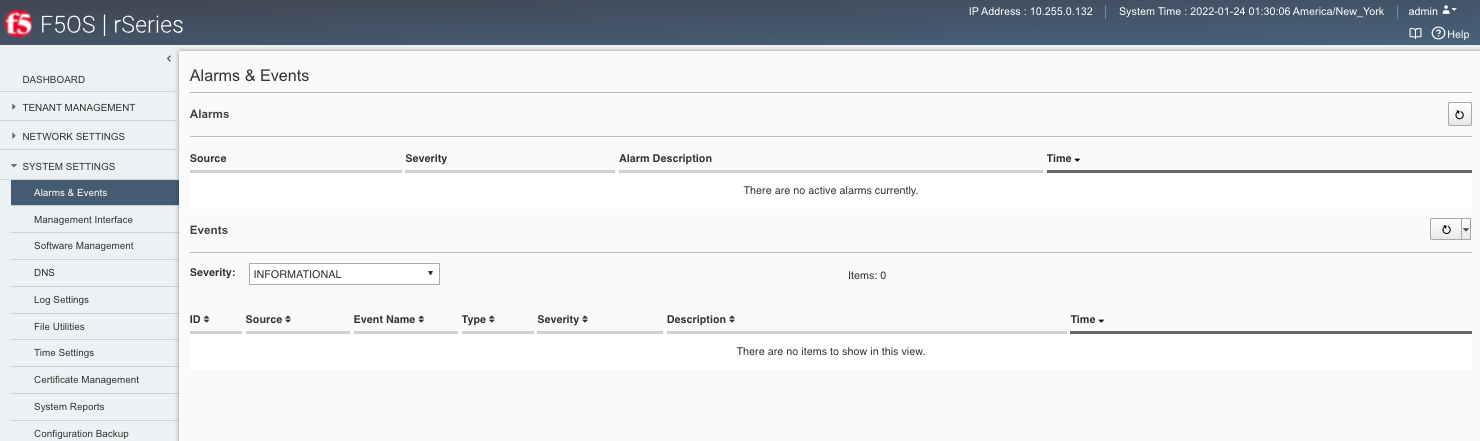Open Software Management page

pos(84,246)
